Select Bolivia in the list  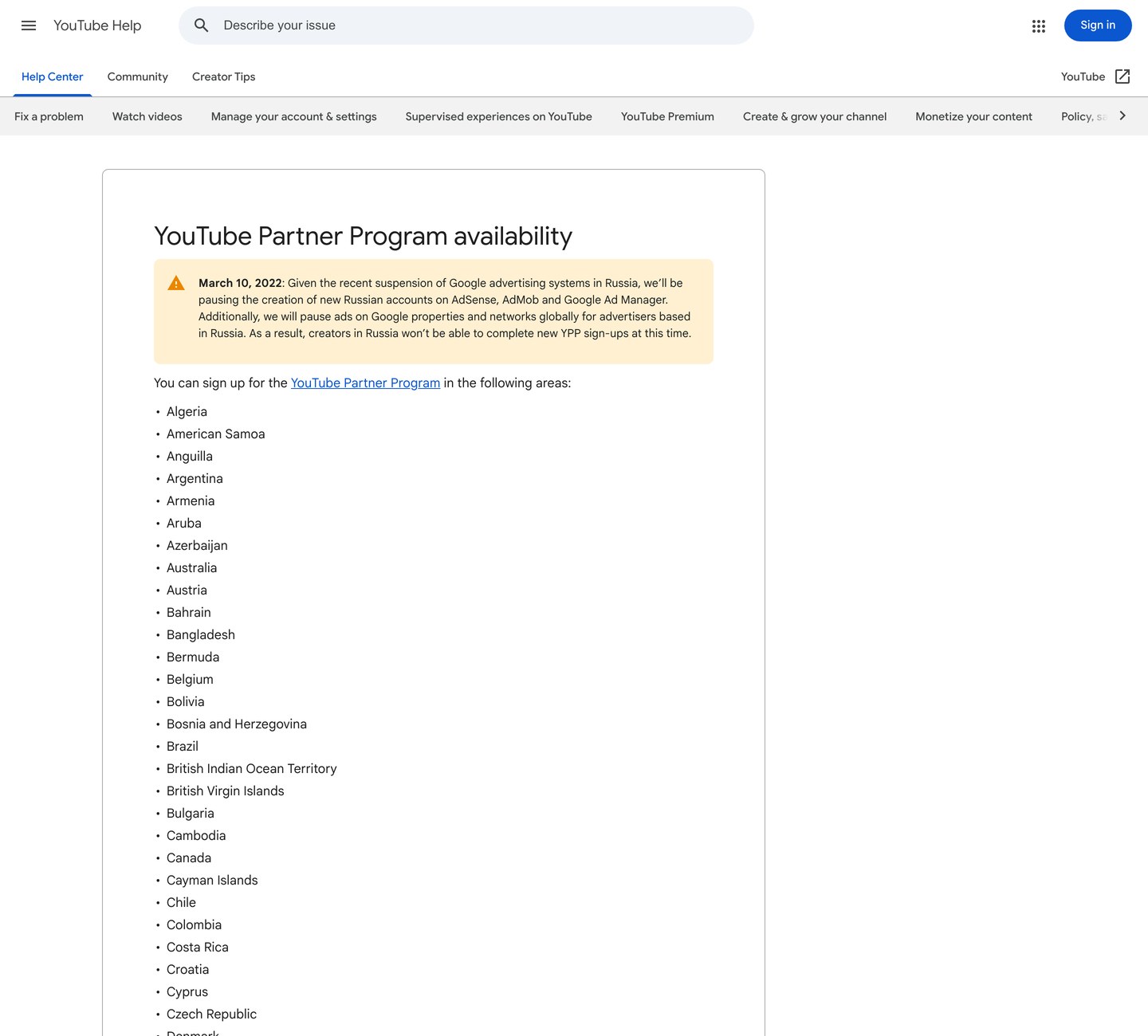(x=186, y=701)
